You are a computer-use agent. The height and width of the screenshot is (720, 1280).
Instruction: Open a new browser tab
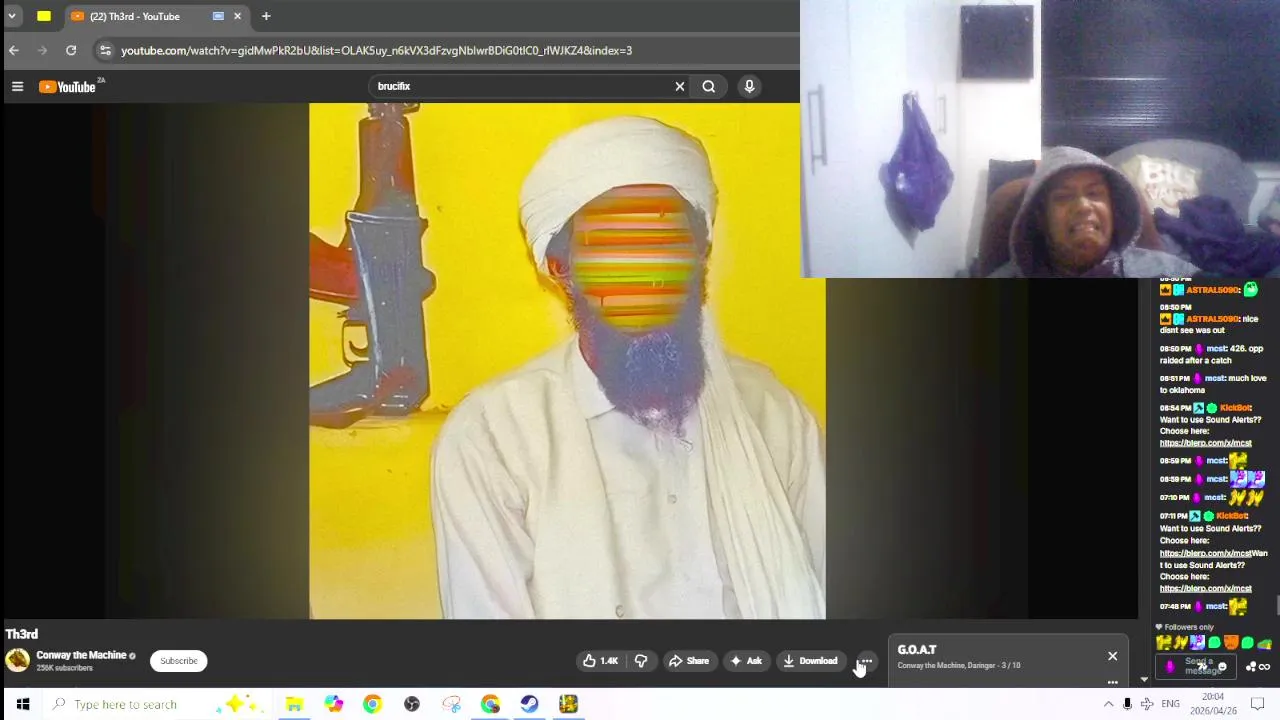(x=266, y=16)
